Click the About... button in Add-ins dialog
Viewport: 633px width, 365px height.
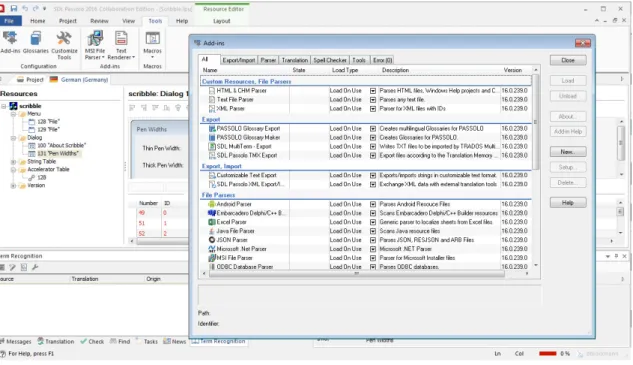tap(568, 117)
